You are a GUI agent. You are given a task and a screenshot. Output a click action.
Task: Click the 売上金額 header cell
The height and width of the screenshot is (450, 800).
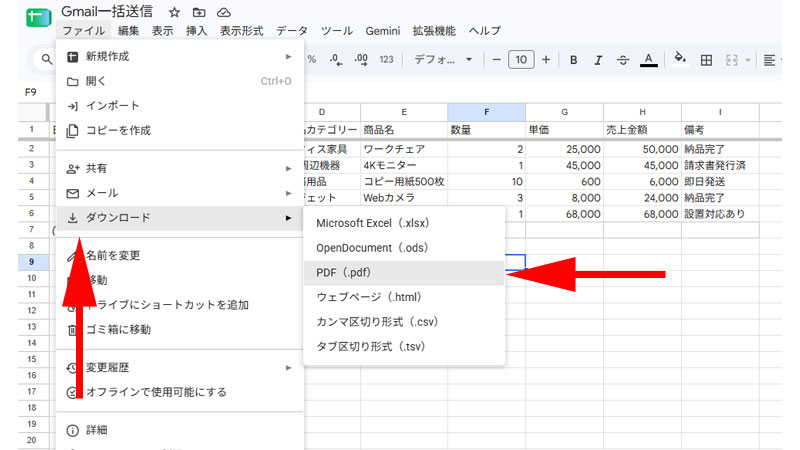pos(642,130)
